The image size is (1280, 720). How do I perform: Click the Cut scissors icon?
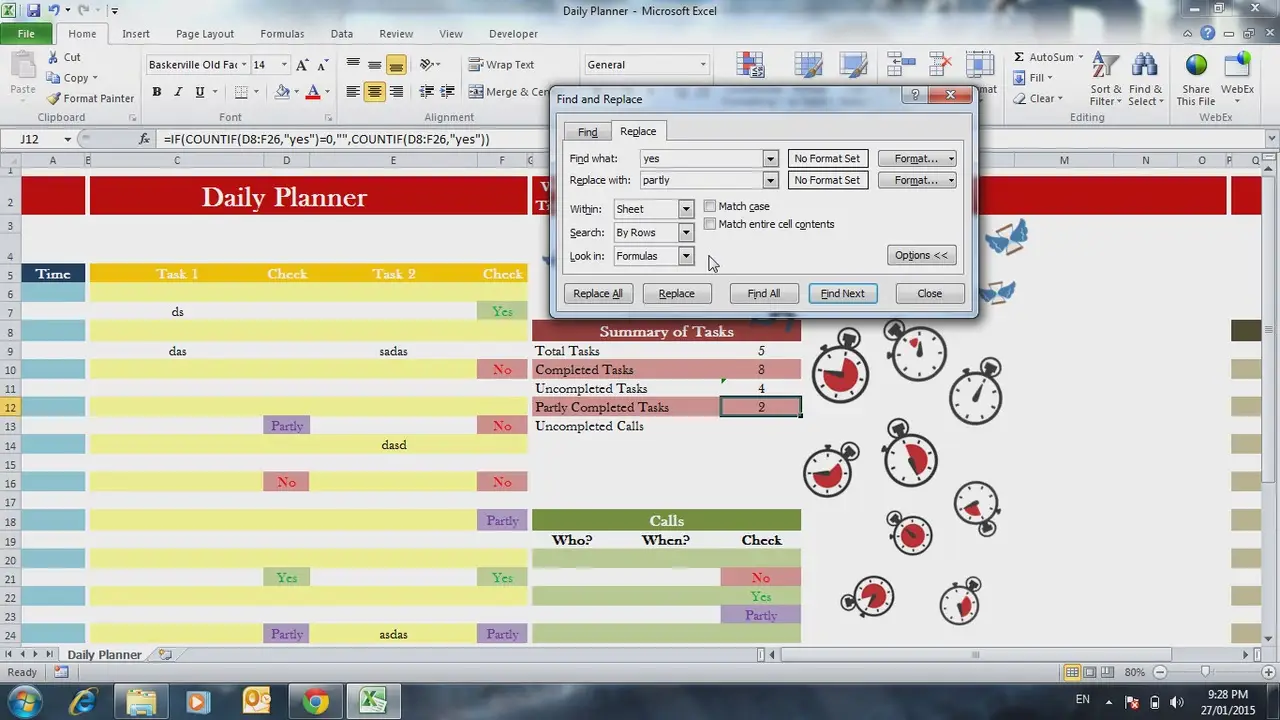coord(52,57)
